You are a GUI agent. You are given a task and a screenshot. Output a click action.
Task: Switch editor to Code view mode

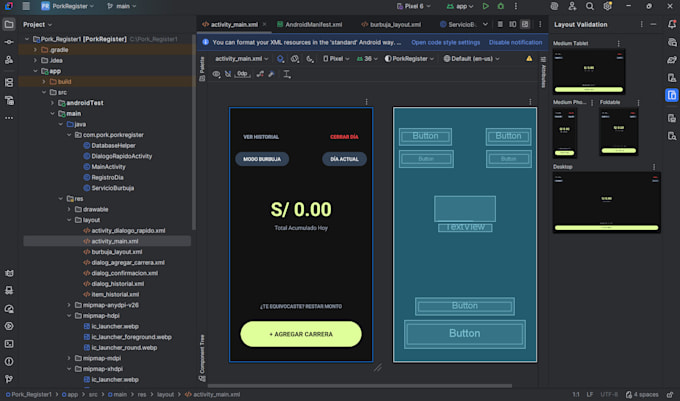pos(500,24)
